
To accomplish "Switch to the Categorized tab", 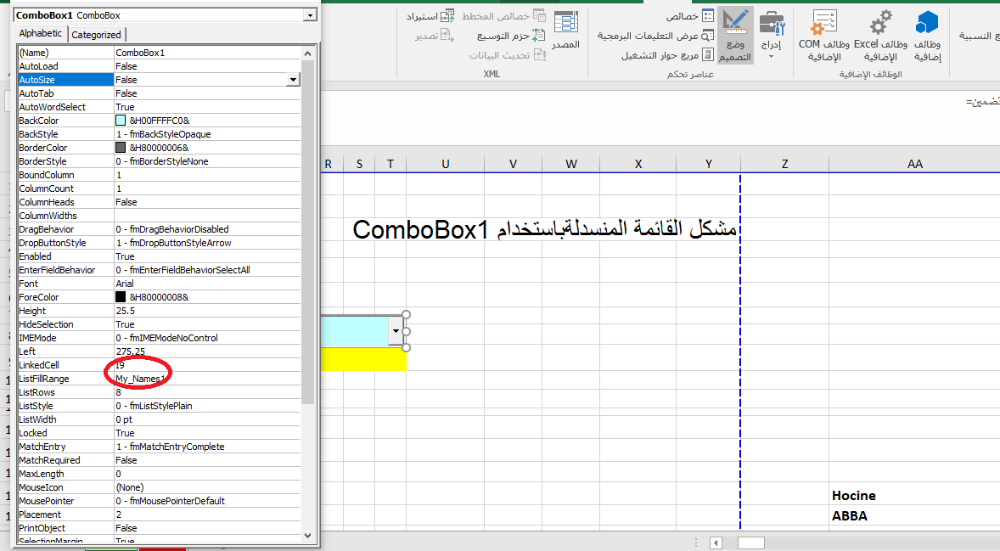I will point(96,34).
